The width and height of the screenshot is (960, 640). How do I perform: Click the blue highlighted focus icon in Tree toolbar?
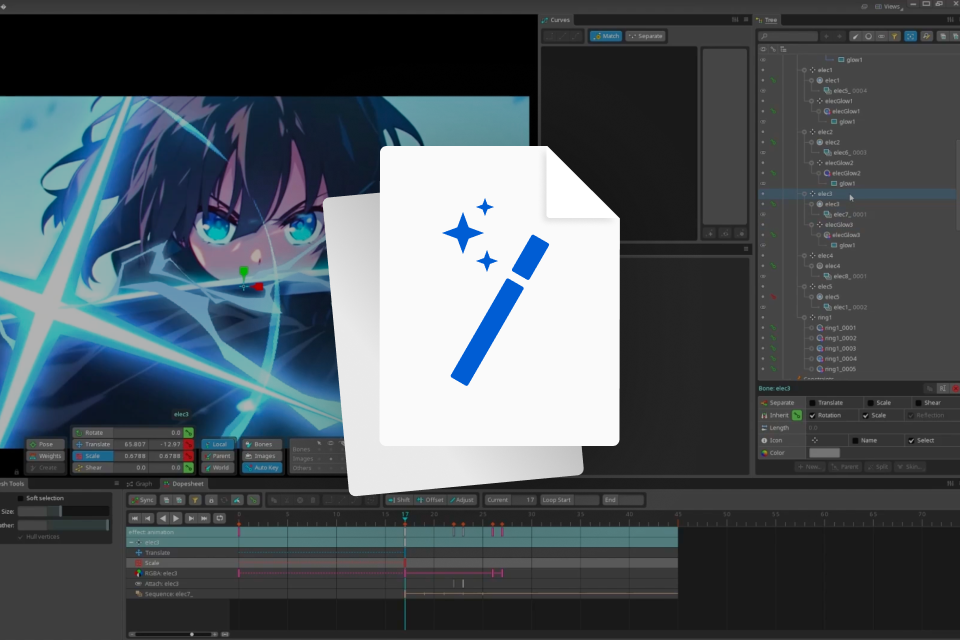910,36
